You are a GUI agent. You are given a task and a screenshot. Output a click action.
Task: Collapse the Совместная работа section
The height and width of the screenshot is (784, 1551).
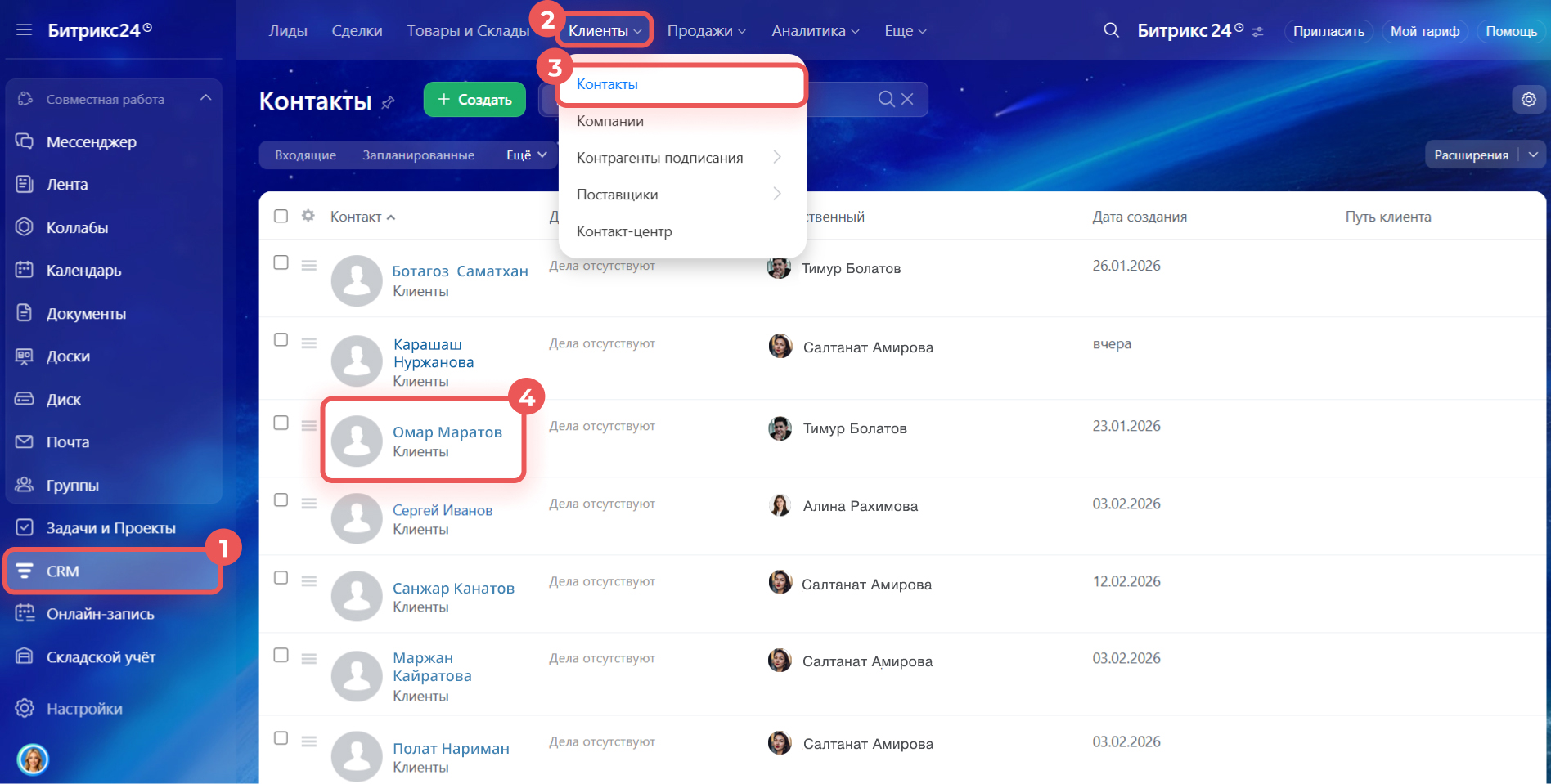205,98
